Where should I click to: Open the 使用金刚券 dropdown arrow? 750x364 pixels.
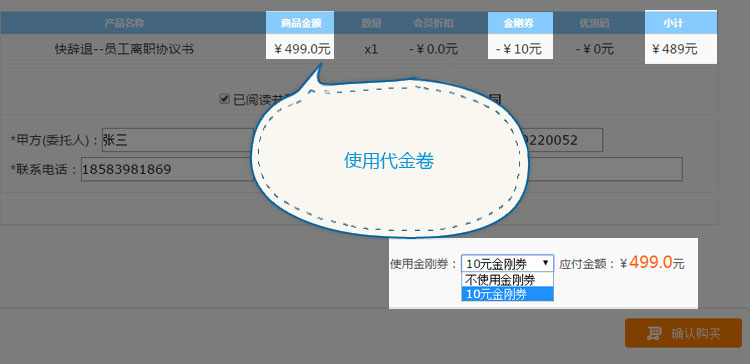click(545, 263)
